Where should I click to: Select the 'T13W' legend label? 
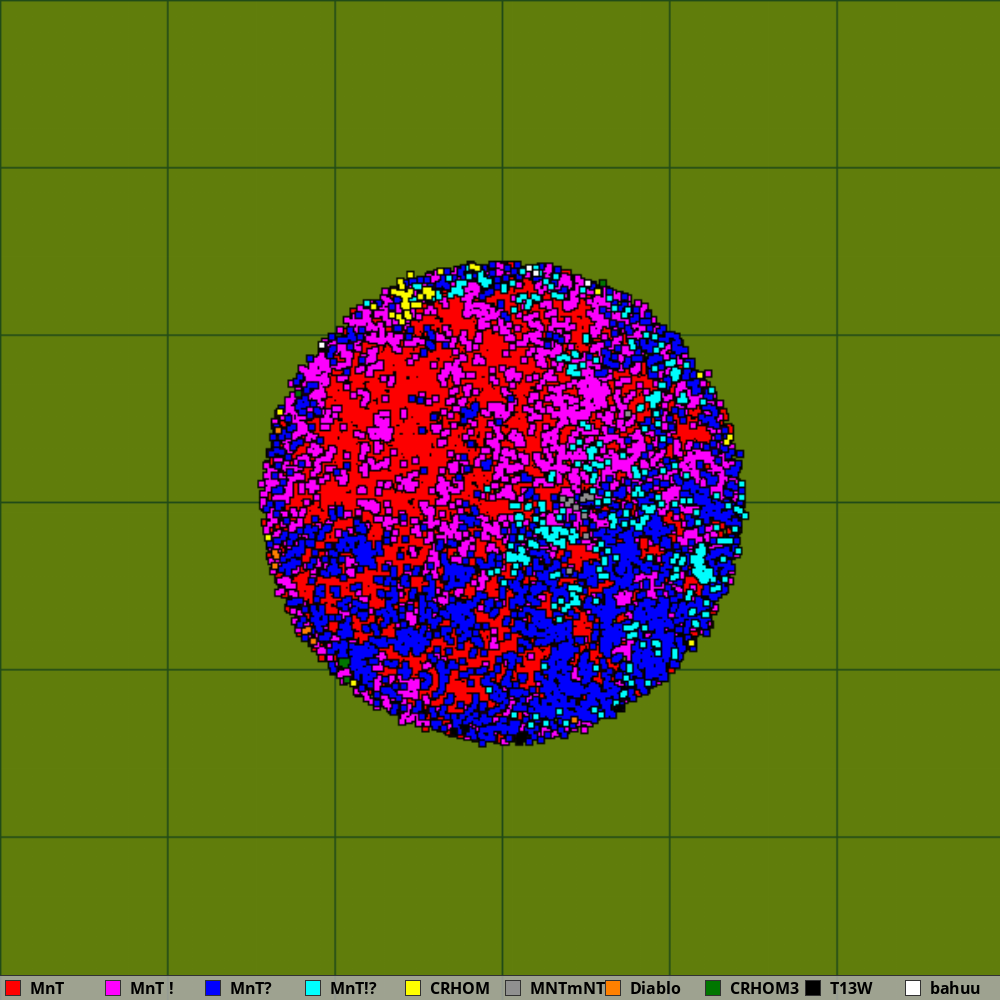[851, 988]
